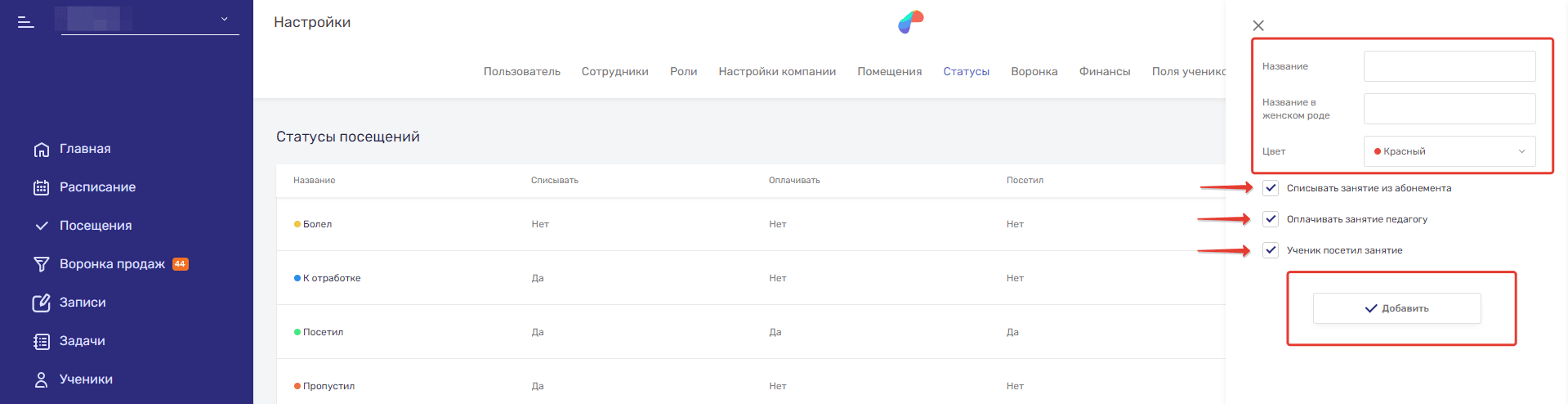Click the Ученики person icon
This screenshot has width=1568, height=404.
pos(42,379)
